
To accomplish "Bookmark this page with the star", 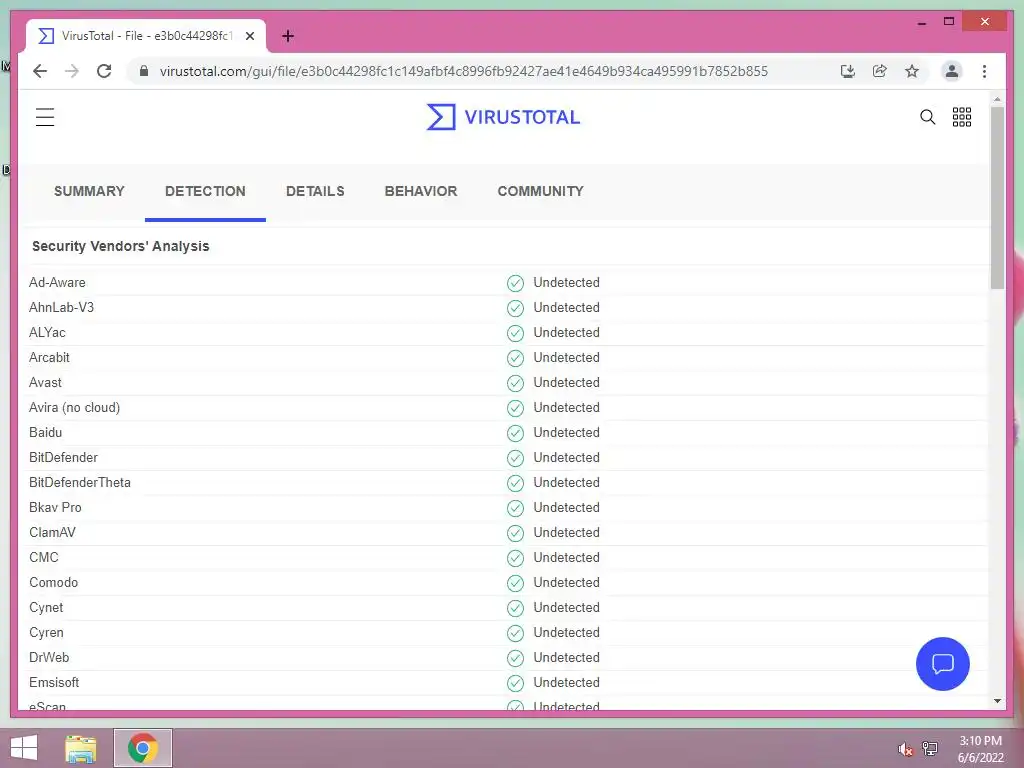I will pyautogui.click(x=912, y=71).
